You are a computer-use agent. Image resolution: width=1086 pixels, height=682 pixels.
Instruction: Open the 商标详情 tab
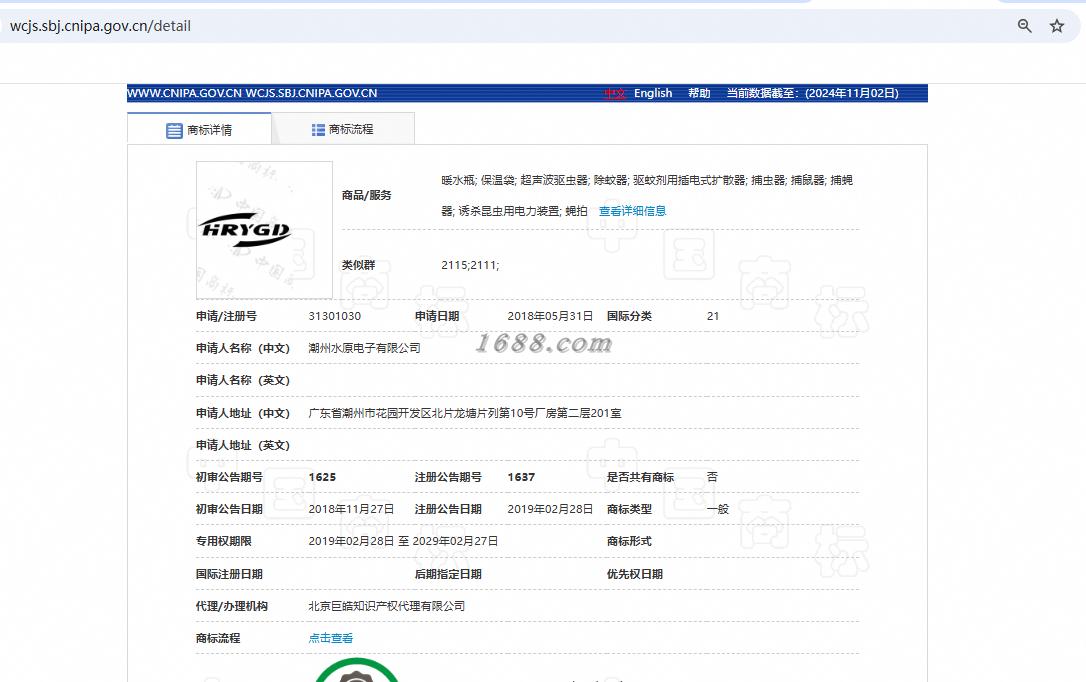[199, 129]
